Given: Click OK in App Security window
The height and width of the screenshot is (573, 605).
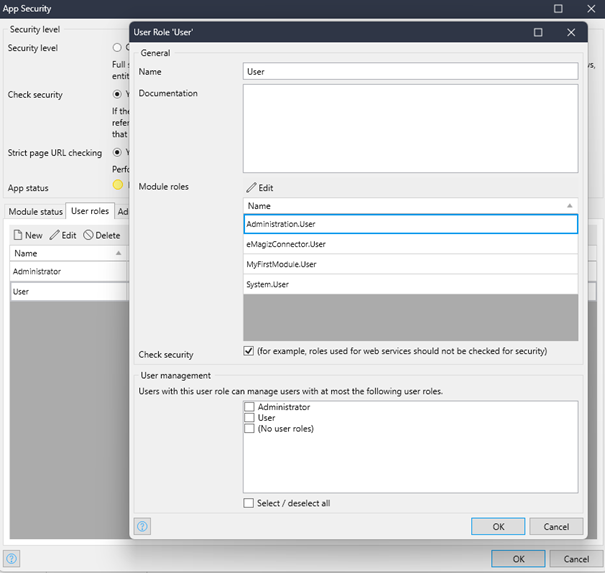Looking at the screenshot, I should 518,559.
